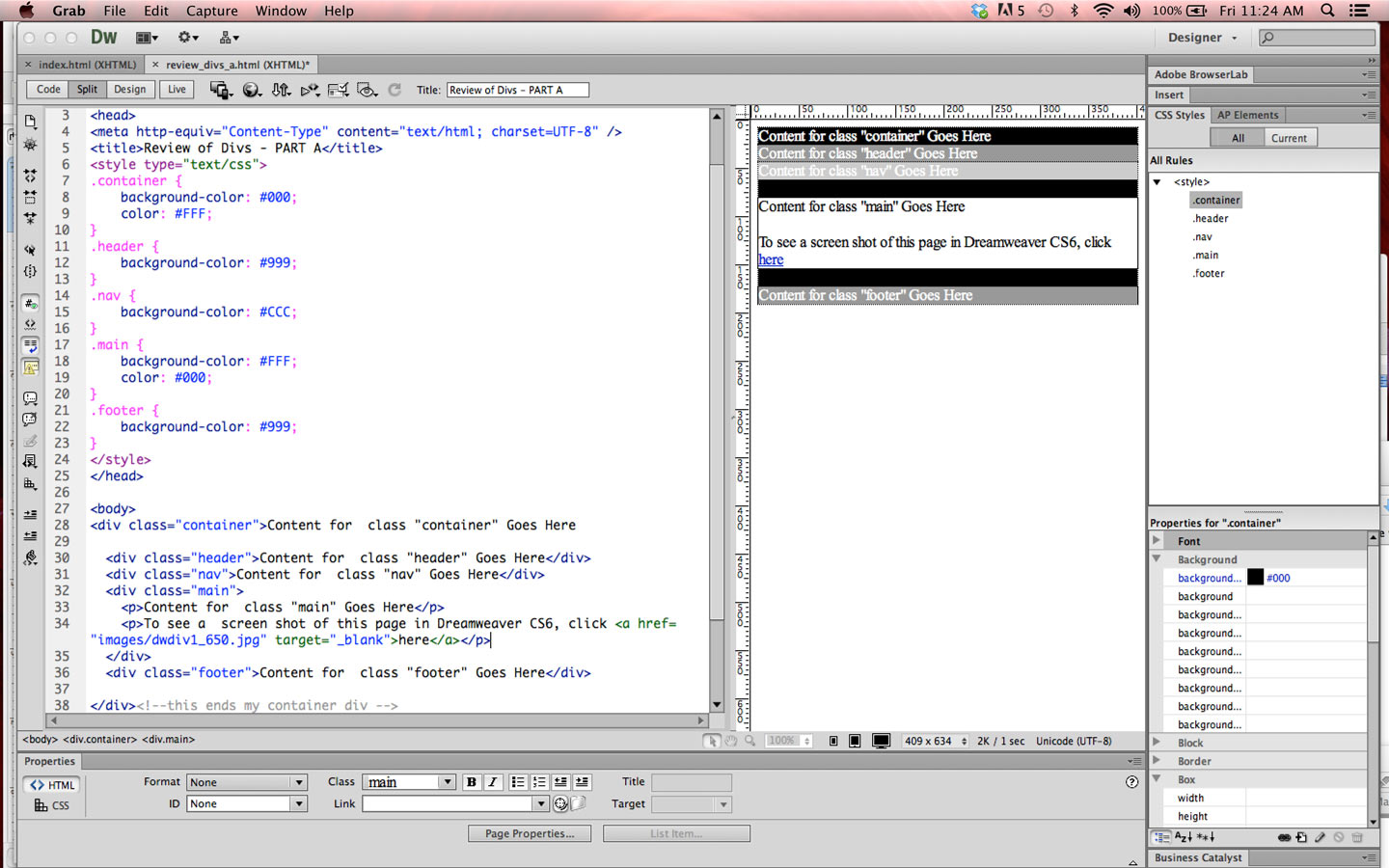Open the Designer workspace switcher
This screenshot has width=1389, height=868.
pyautogui.click(x=1202, y=38)
